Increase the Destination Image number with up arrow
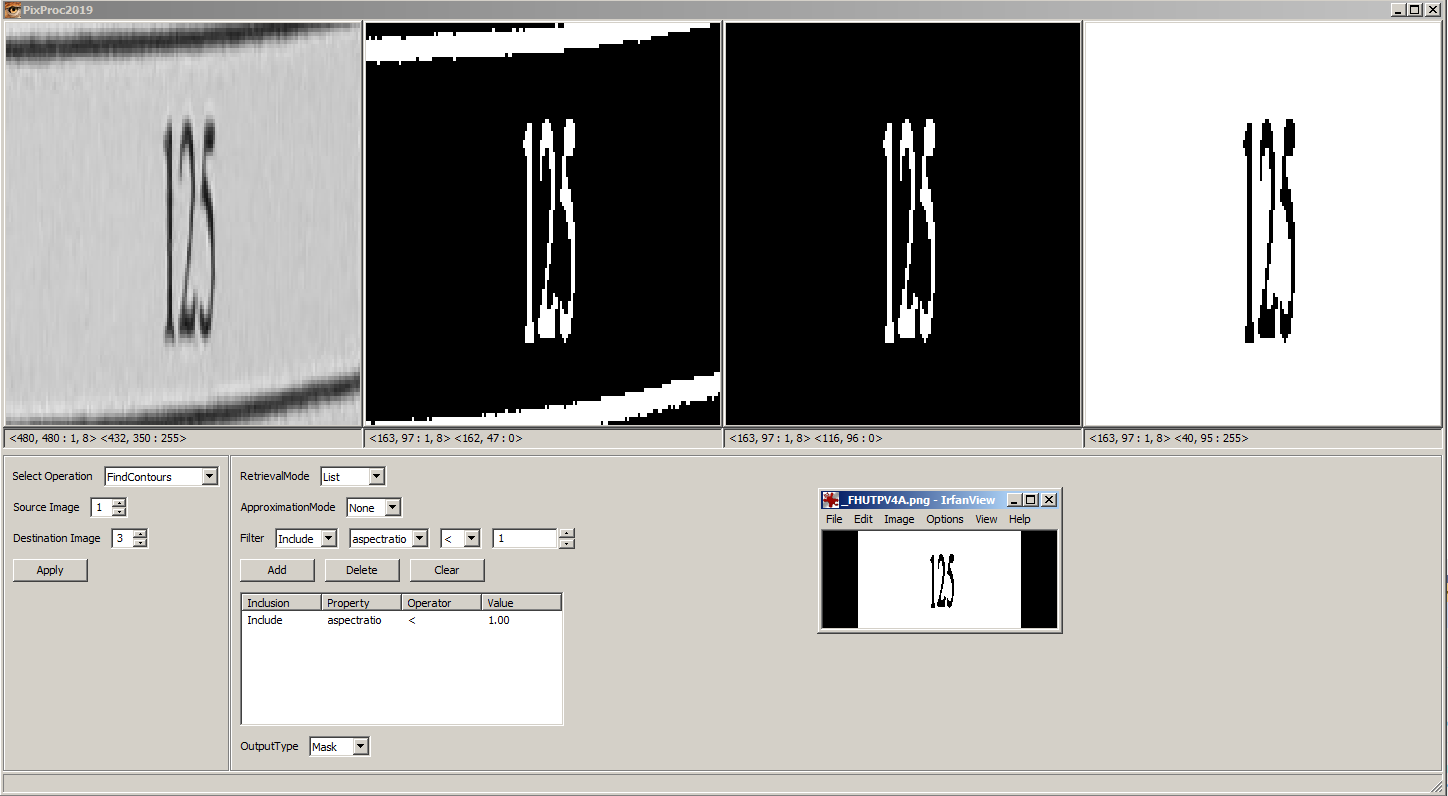The width and height of the screenshot is (1448, 796). pos(140,534)
